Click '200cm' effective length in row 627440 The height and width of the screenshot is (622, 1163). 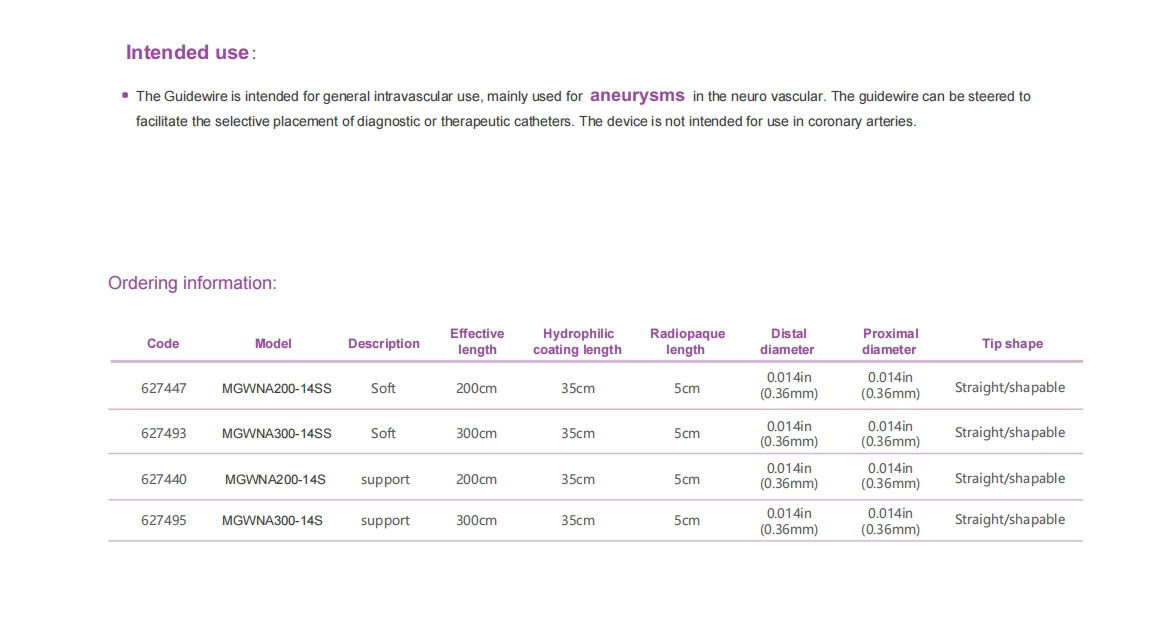(x=476, y=480)
